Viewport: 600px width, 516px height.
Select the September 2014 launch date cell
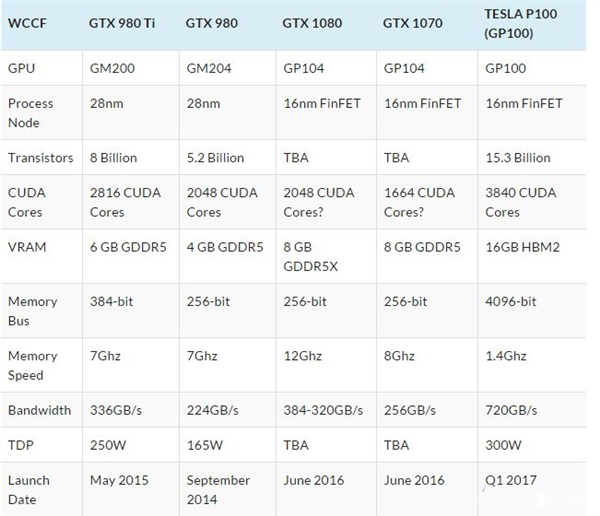point(220,489)
